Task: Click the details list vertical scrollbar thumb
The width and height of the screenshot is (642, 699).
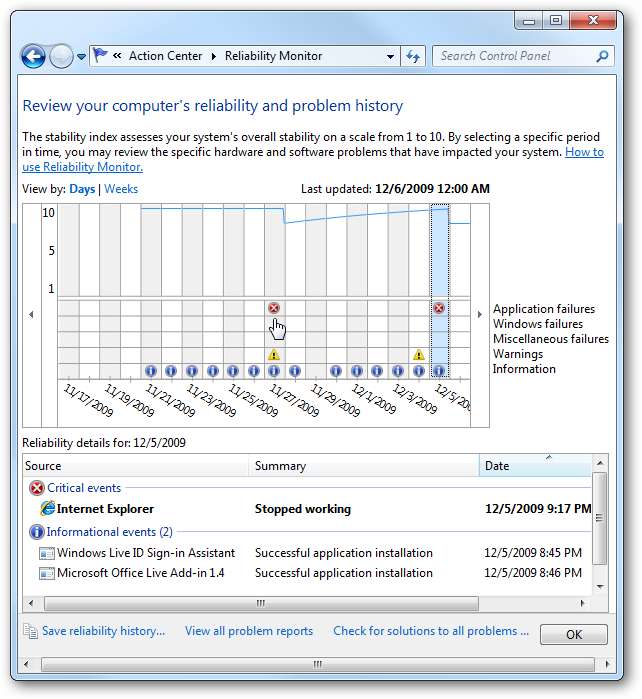Action: (600, 518)
